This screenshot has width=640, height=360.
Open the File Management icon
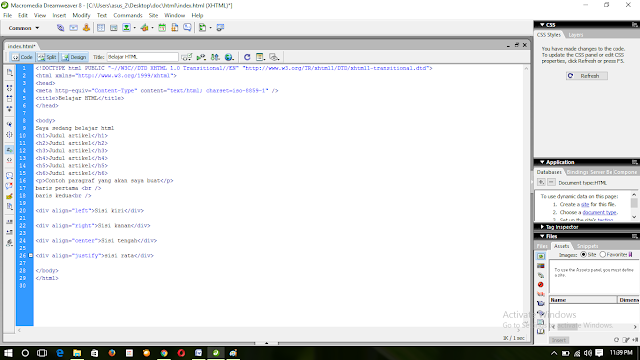pos(215,57)
